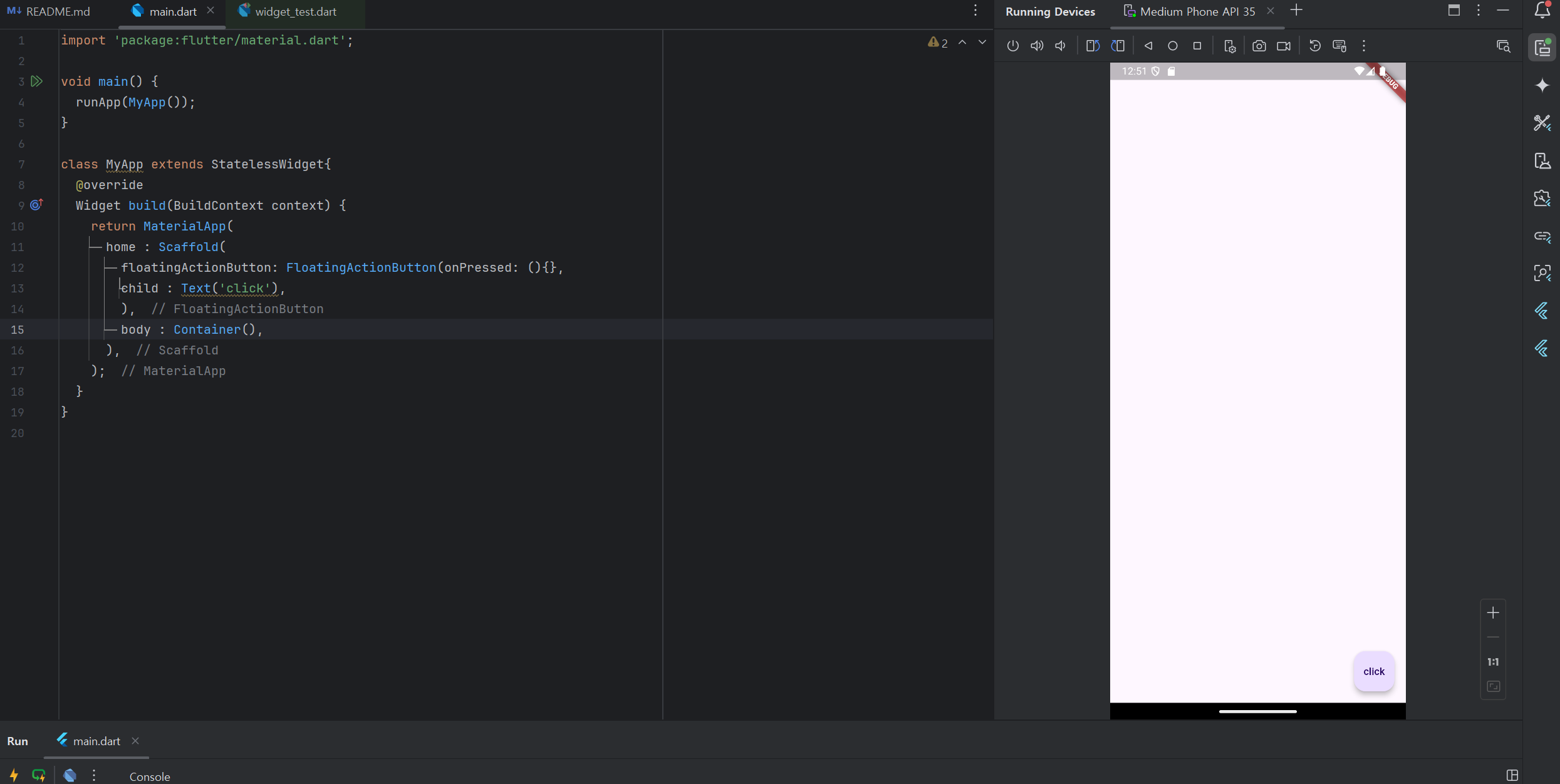Switch to the widget_test.dart tab
Image resolution: width=1560 pixels, height=784 pixels.
coord(295,11)
